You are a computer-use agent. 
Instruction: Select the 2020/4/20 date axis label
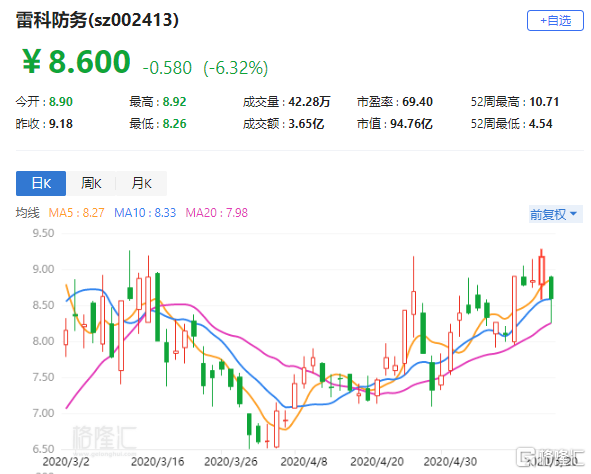pyautogui.click(x=377, y=461)
